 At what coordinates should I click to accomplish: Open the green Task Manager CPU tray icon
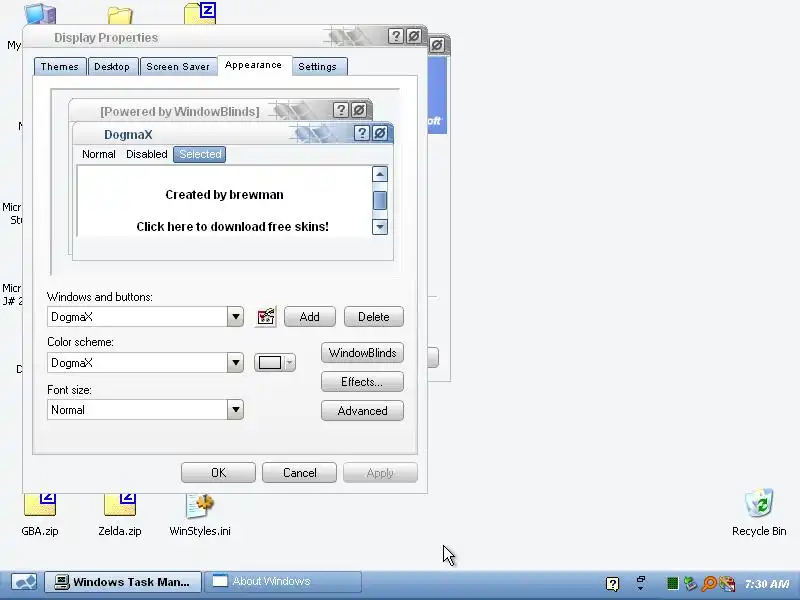[672, 583]
